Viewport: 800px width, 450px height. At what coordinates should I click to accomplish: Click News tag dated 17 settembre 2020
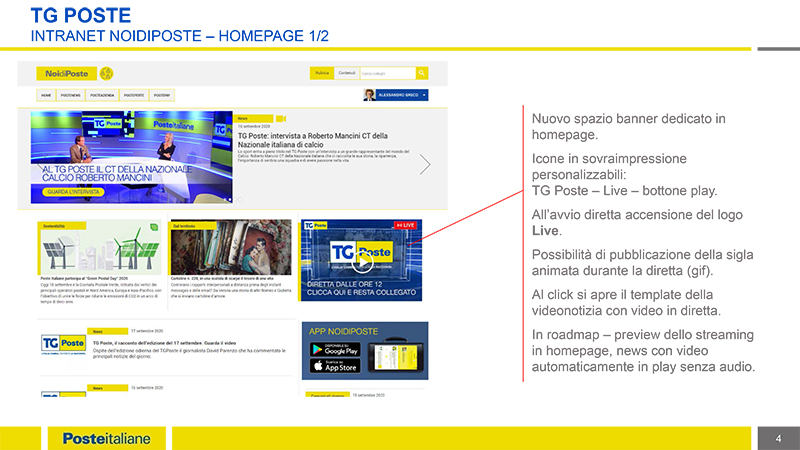click(107, 331)
